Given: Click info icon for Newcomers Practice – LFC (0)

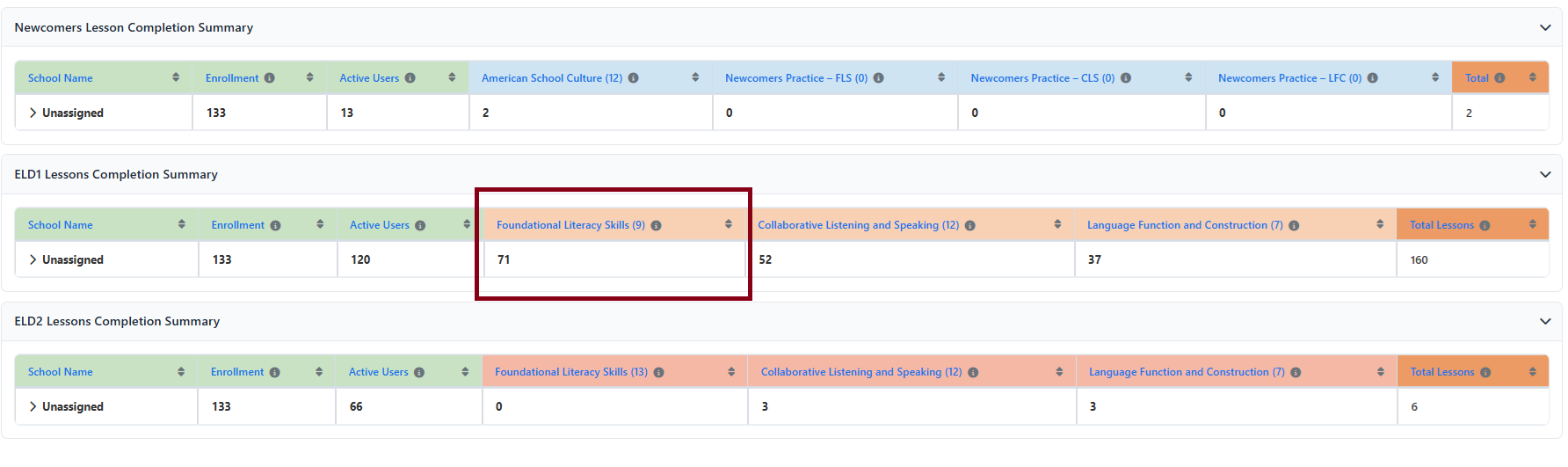Looking at the screenshot, I should 1373,78.
